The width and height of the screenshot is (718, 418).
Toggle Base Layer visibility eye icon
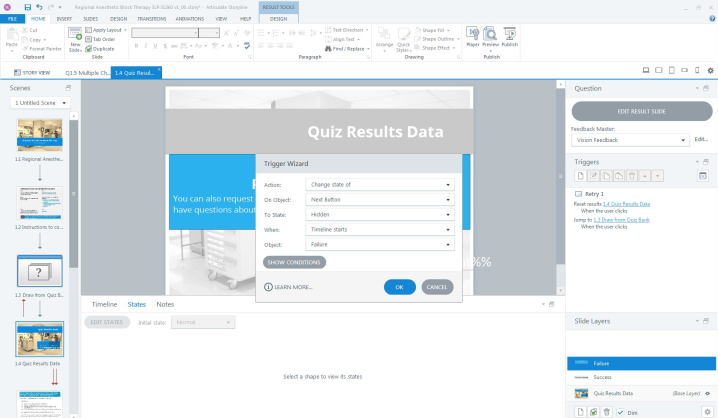click(x=707, y=393)
